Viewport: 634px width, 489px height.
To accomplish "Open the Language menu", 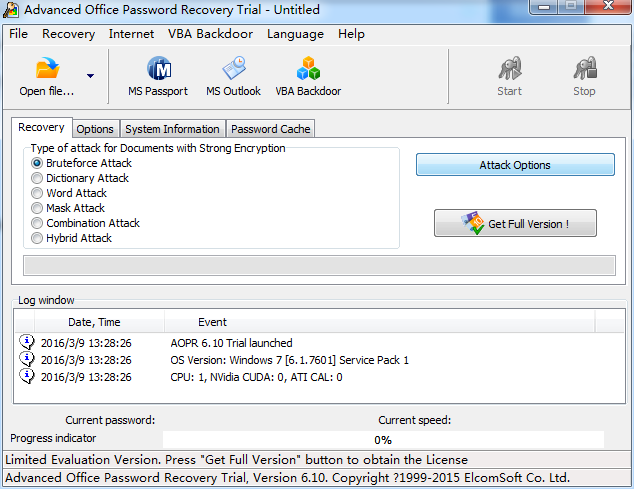I will (x=296, y=34).
